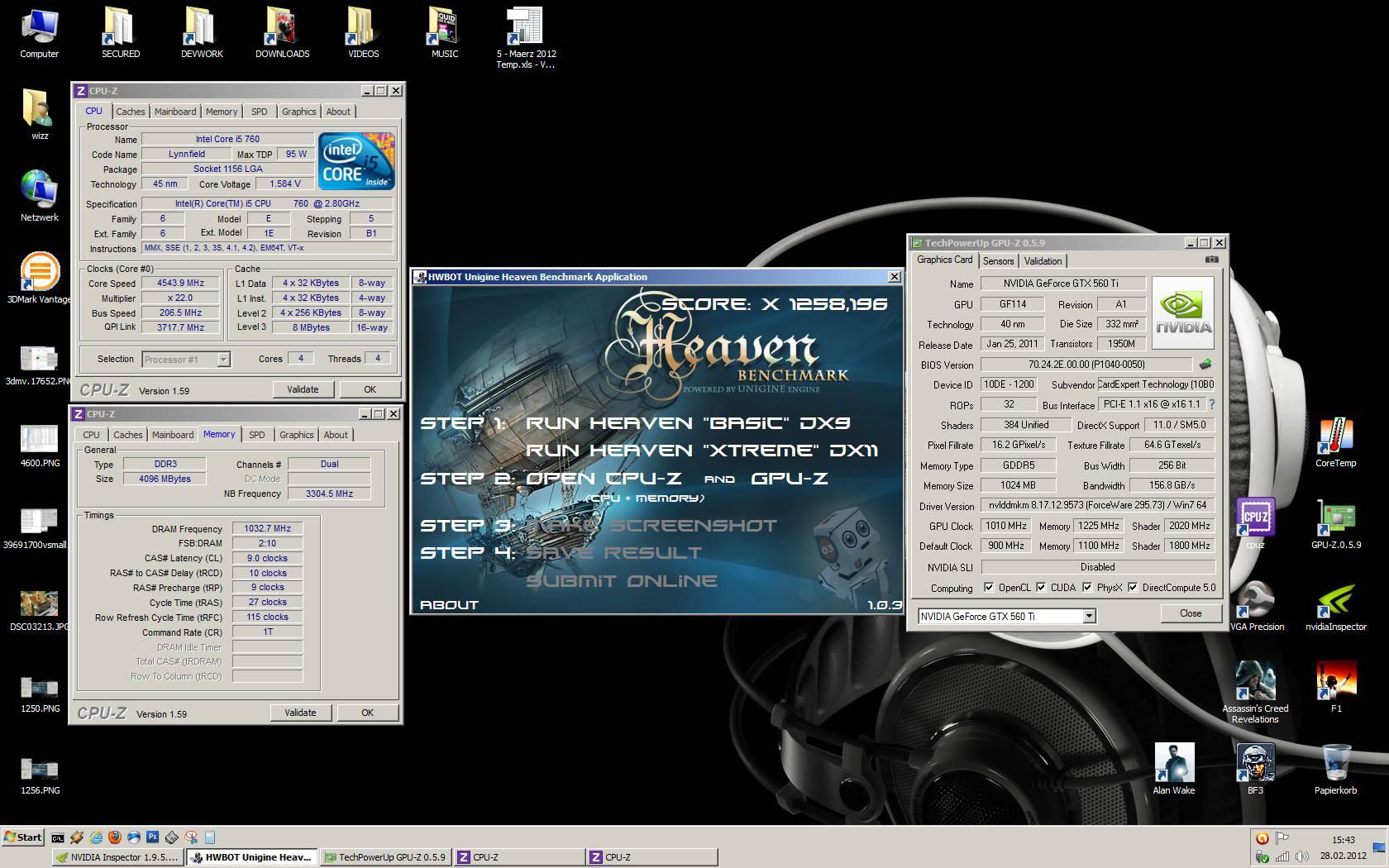Click Run Heaven "Xtreme" DX11
Viewport: 1389px width, 868px height.
pyautogui.click(x=702, y=451)
